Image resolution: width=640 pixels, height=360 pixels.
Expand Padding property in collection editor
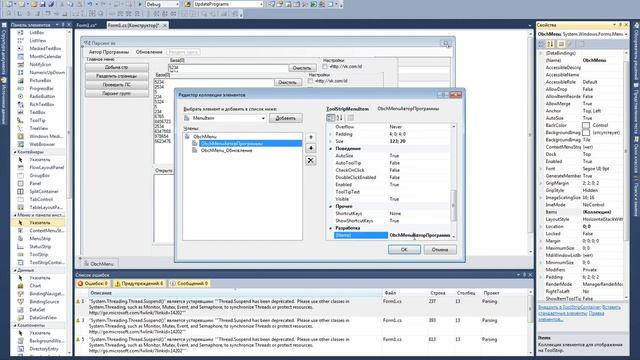click(x=331, y=134)
